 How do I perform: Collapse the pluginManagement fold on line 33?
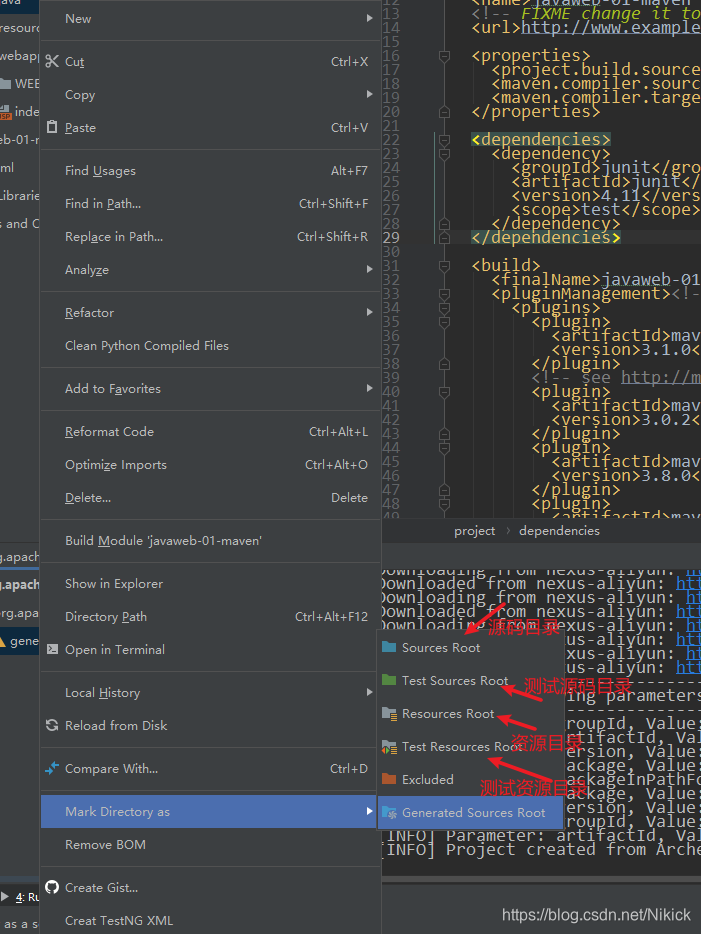pos(444,294)
